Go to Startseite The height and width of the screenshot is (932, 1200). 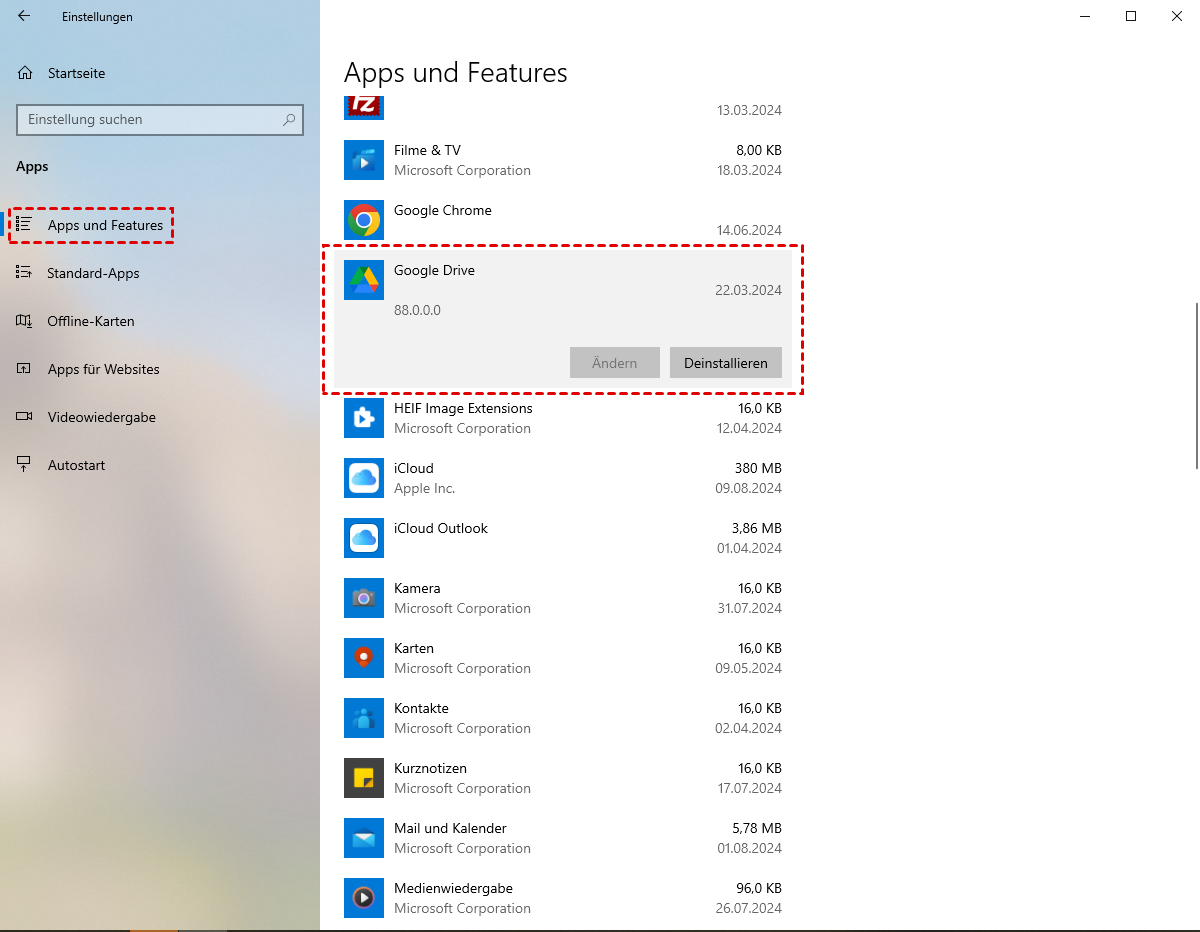point(76,73)
